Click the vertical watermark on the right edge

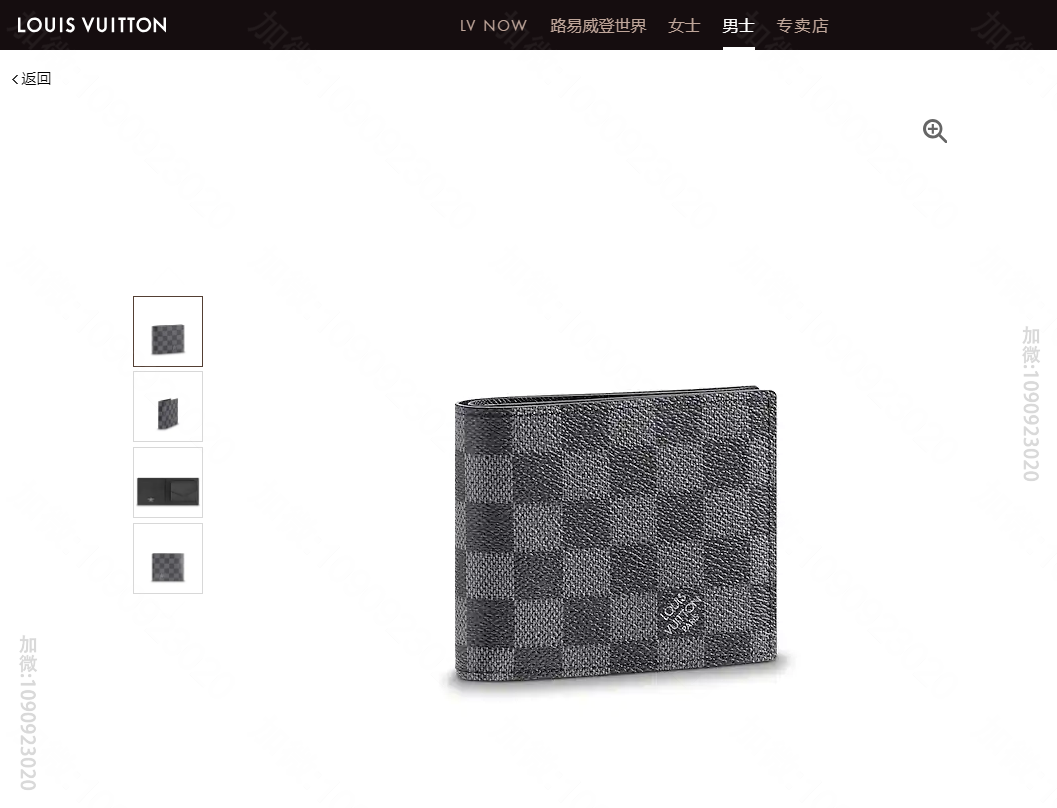tap(1031, 404)
